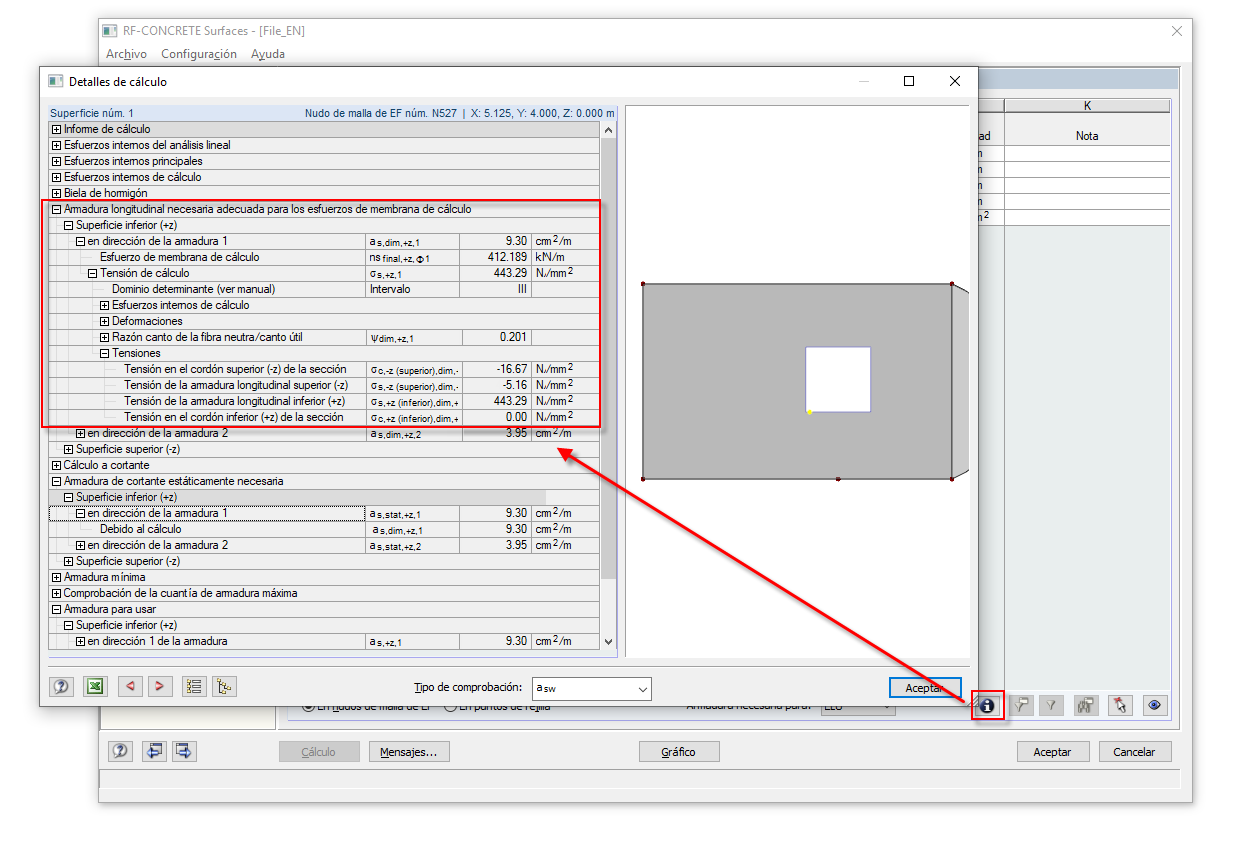Viewport: 1255px width, 842px height.
Task: Click the pick-with-cursor icon in main window
Action: click(x=1120, y=705)
